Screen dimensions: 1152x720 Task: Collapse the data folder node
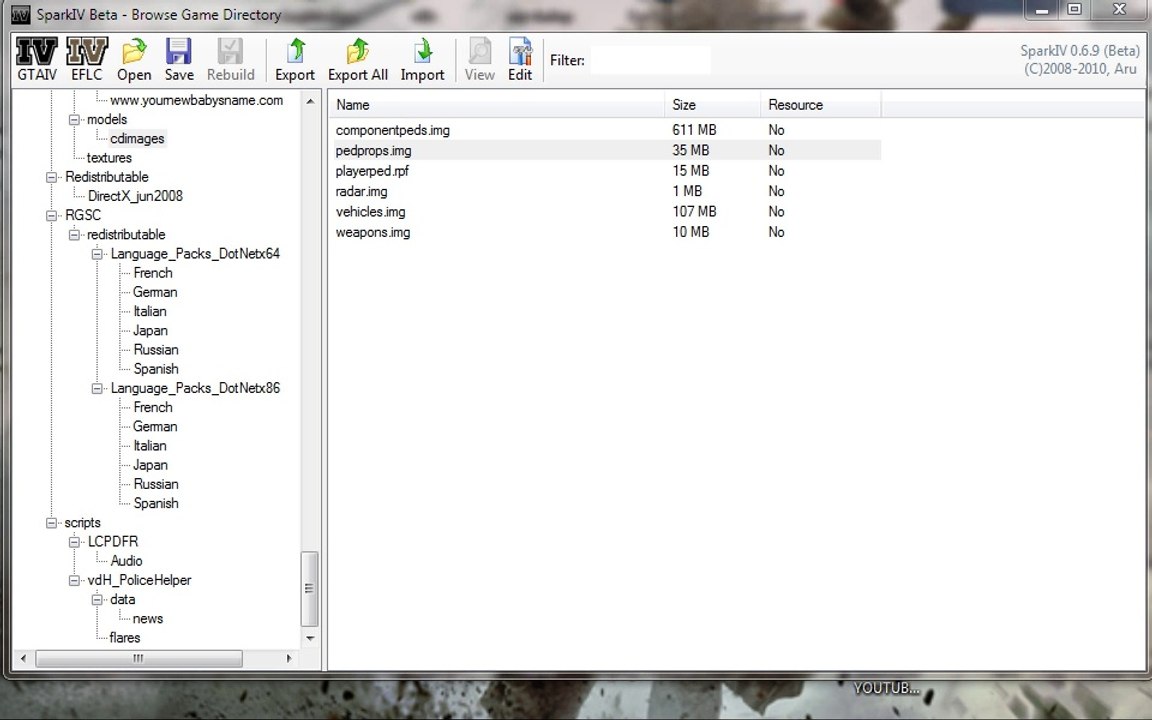96,600
